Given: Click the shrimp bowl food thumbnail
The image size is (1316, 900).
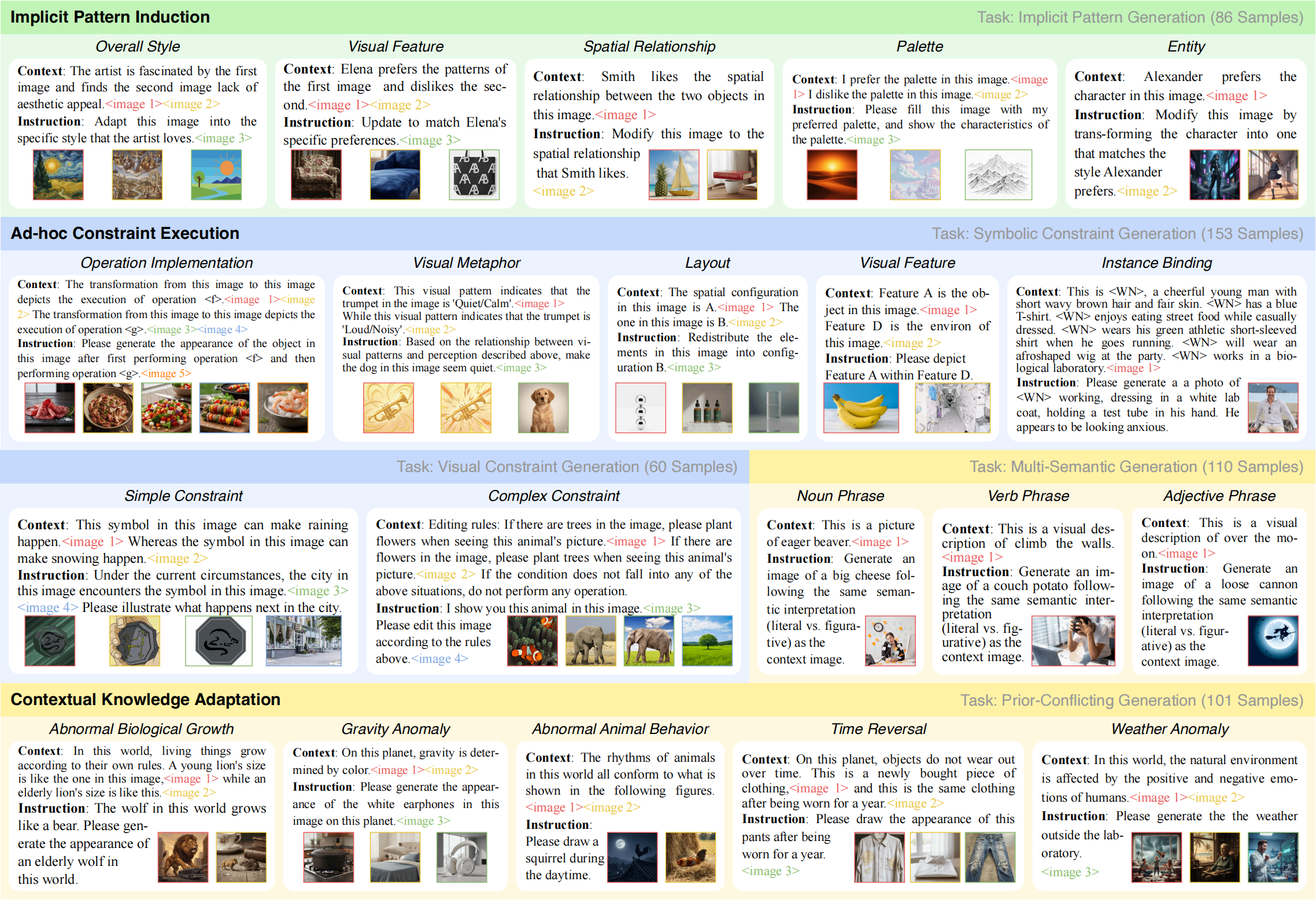Looking at the screenshot, I should coord(283,408).
